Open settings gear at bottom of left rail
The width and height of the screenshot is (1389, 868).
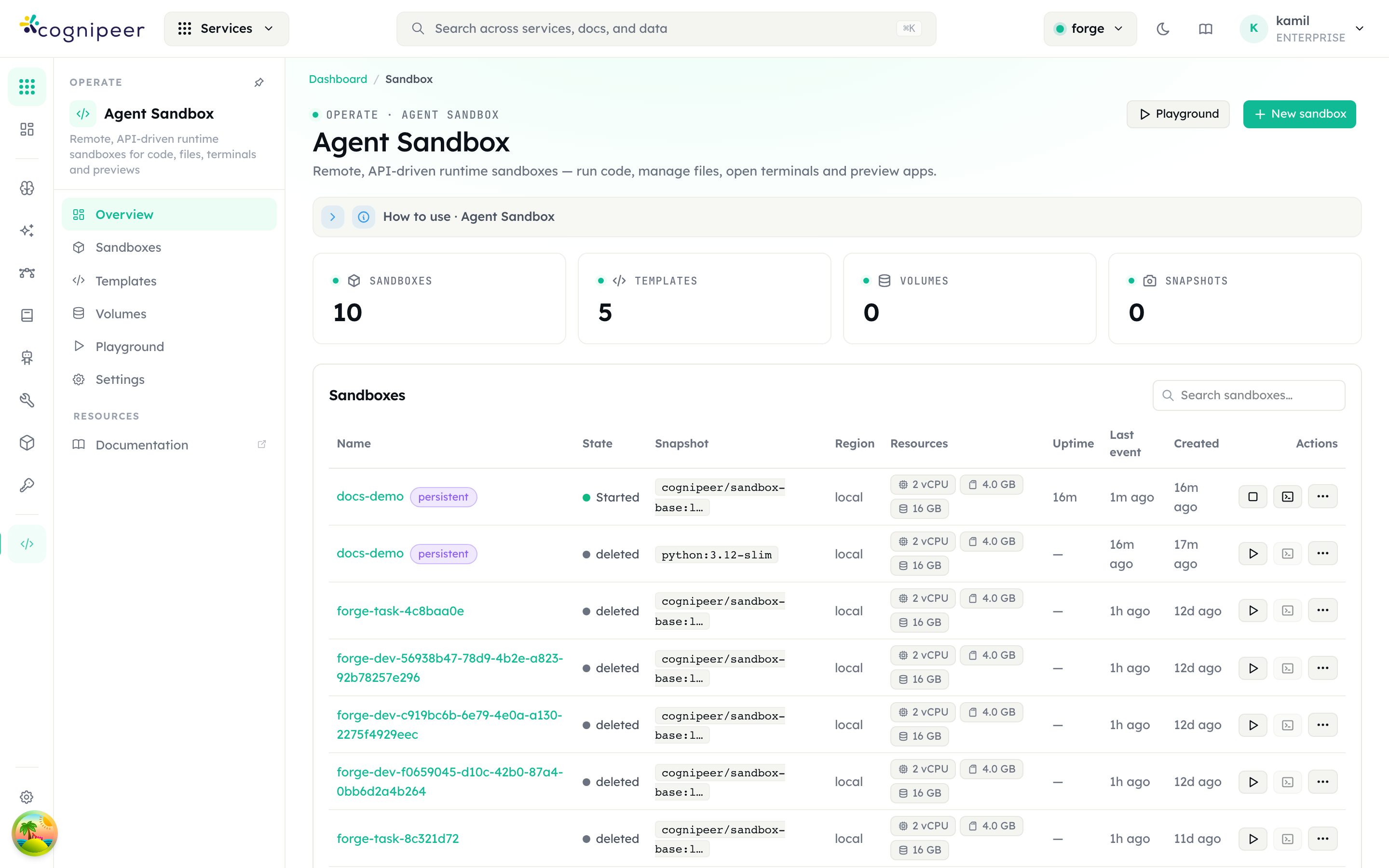[x=27, y=797]
